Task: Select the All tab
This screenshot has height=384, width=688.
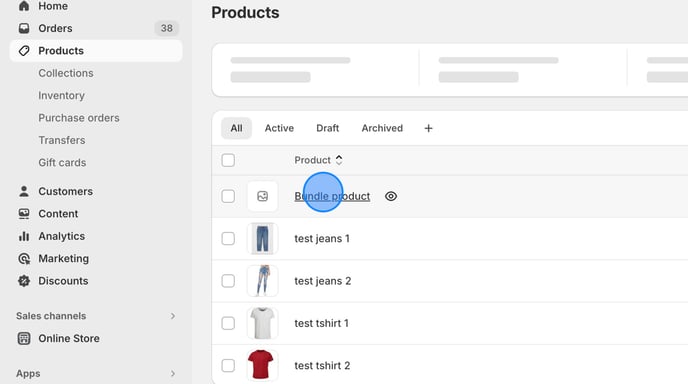Action: coord(236,128)
